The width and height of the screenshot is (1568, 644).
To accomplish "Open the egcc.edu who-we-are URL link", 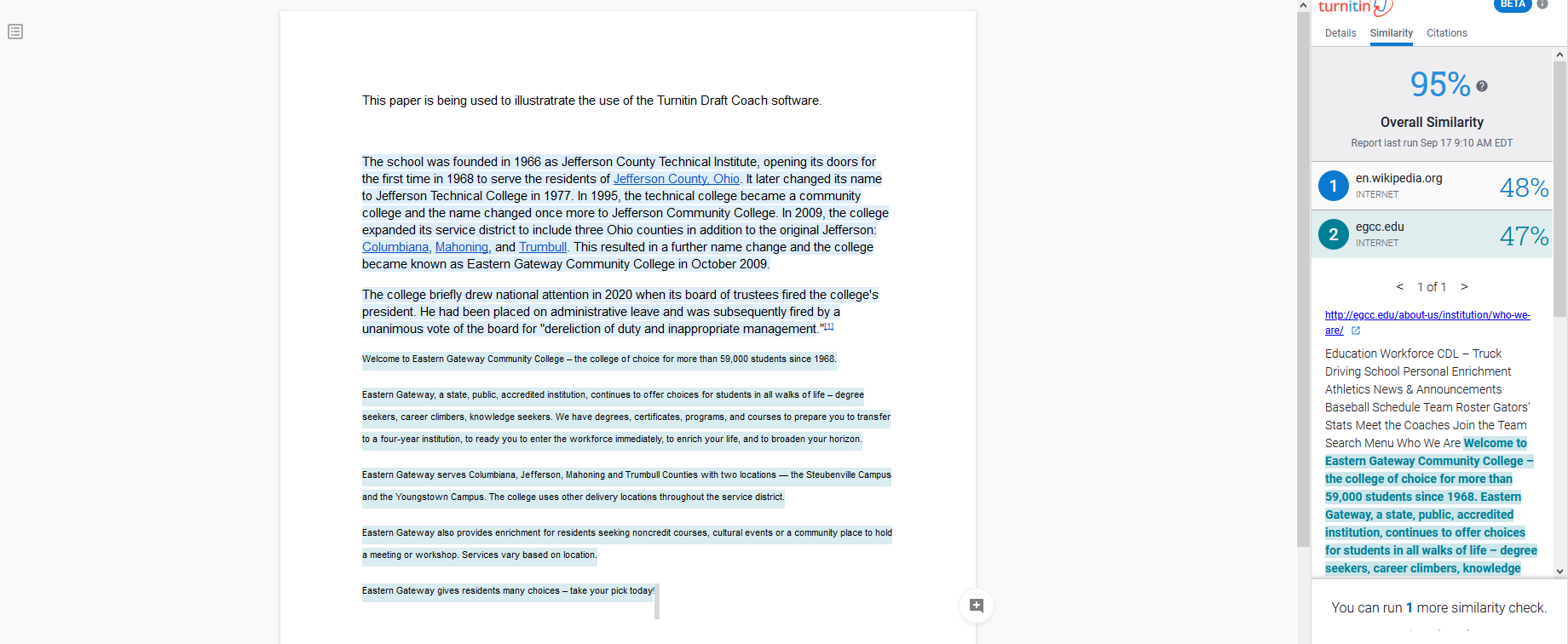I will tap(1427, 315).
